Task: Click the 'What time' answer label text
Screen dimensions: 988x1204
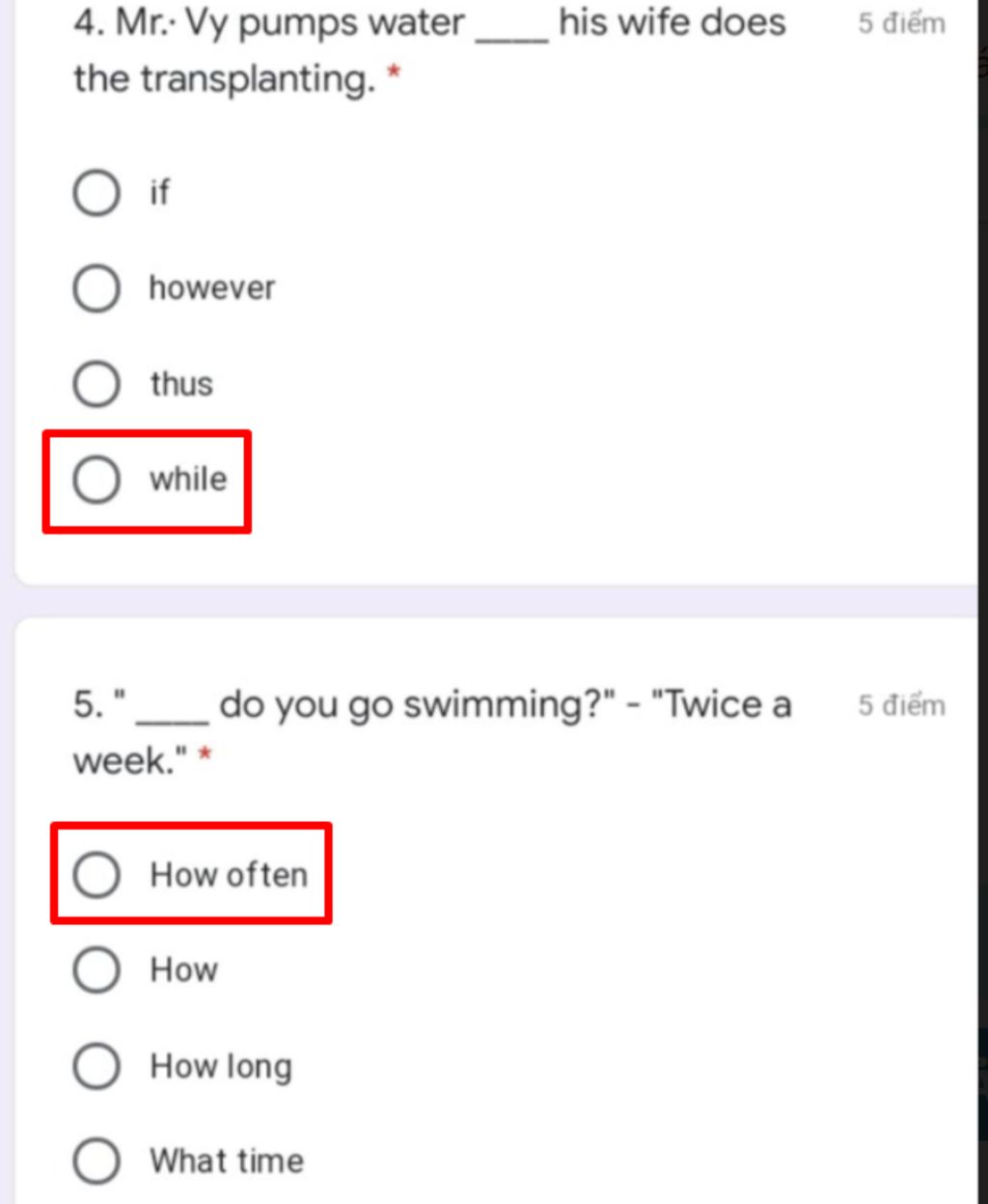Action: (x=227, y=1161)
